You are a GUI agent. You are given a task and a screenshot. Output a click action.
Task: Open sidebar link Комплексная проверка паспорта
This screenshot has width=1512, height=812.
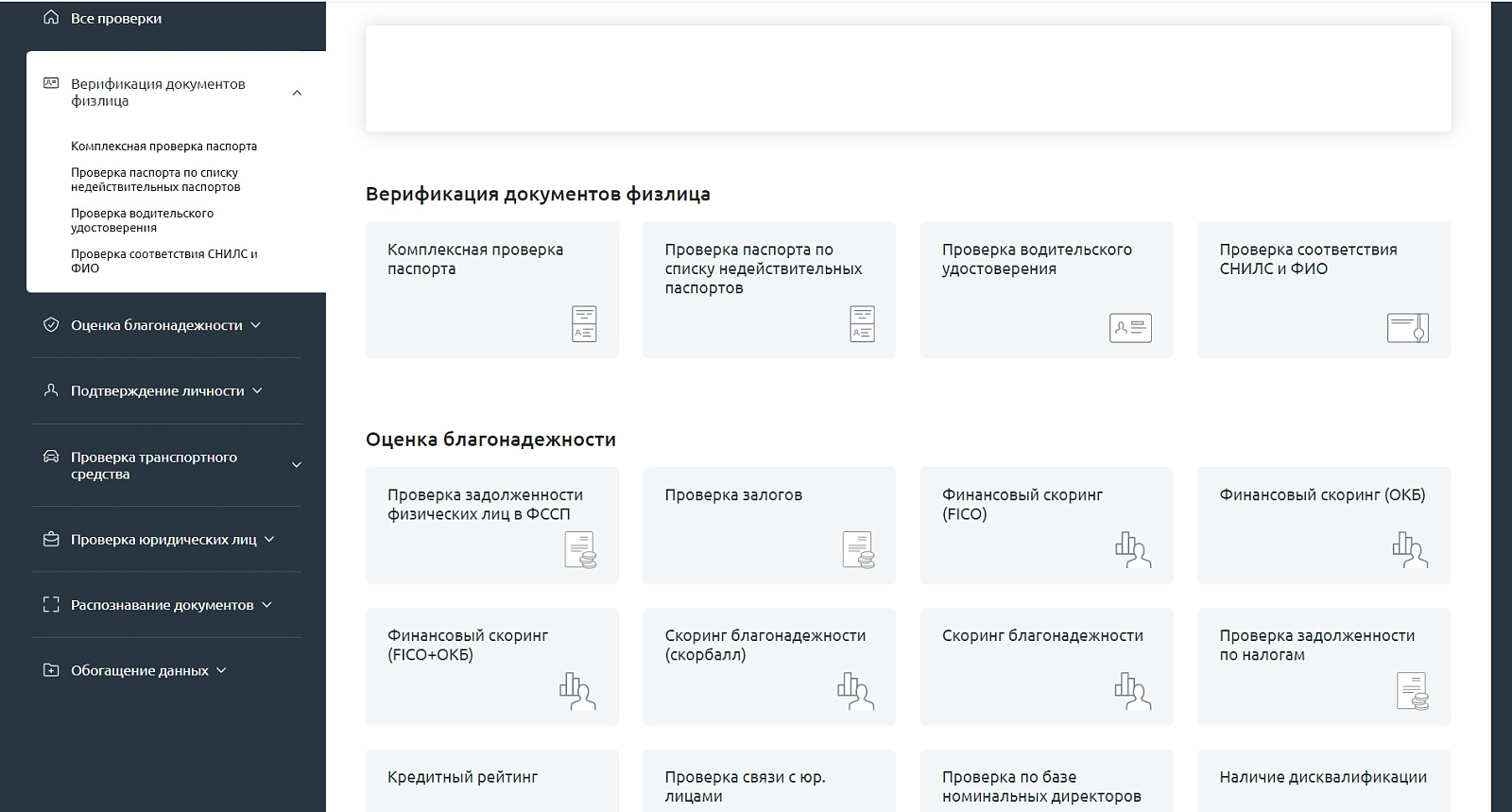(x=163, y=147)
